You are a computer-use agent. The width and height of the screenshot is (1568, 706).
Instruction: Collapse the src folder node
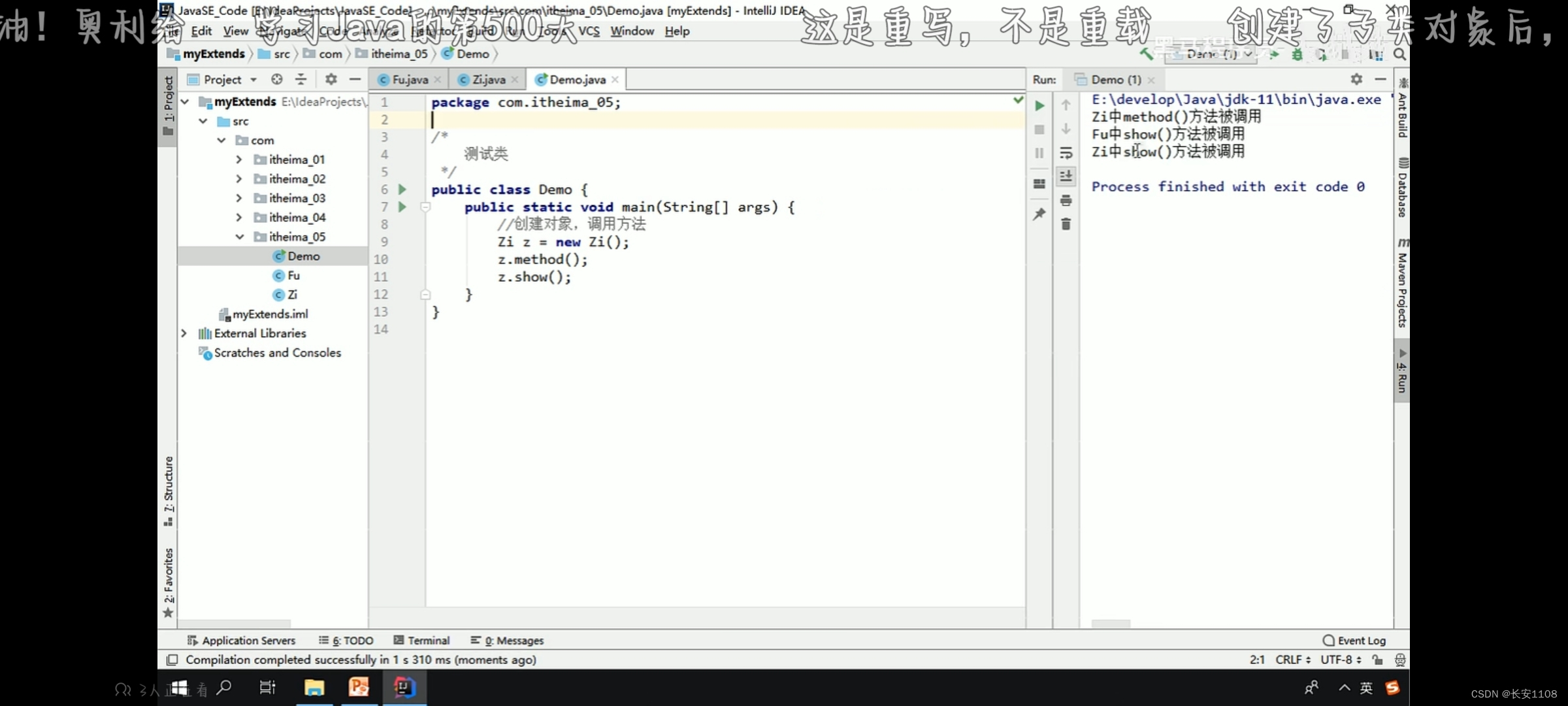(x=203, y=121)
